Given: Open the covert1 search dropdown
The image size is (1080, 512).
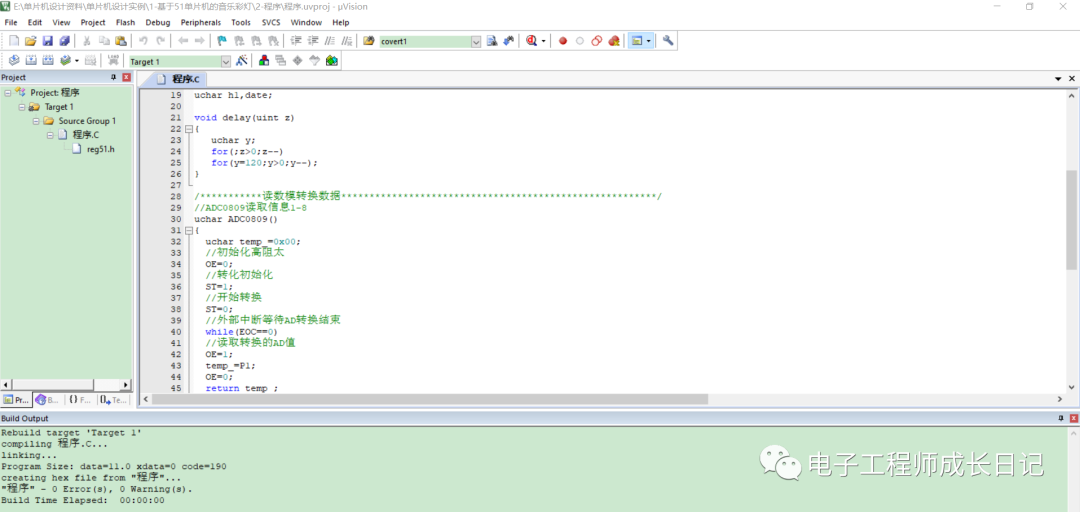Looking at the screenshot, I should [x=476, y=41].
